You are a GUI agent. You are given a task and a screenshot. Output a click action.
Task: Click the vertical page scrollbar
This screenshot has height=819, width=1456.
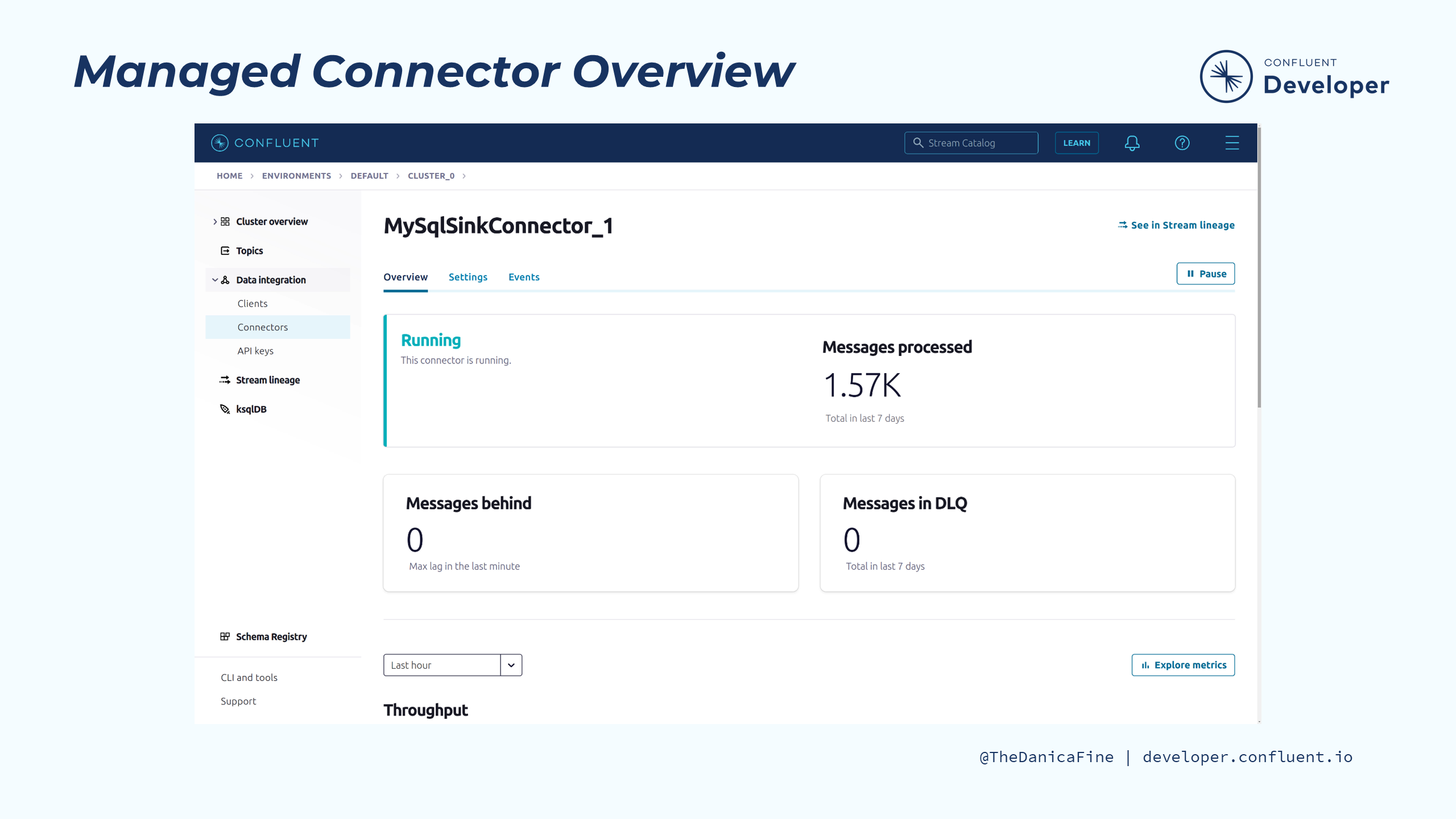click(1259, 267)
